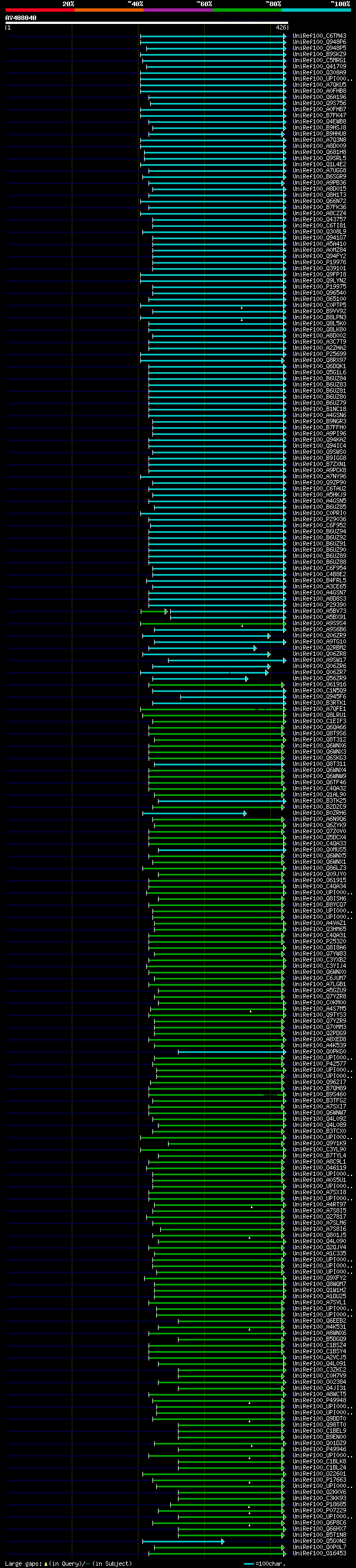Select hit label UniRef100_C1N5Q9
This screenshot has height=1568, width=356.
pos(319,690)
